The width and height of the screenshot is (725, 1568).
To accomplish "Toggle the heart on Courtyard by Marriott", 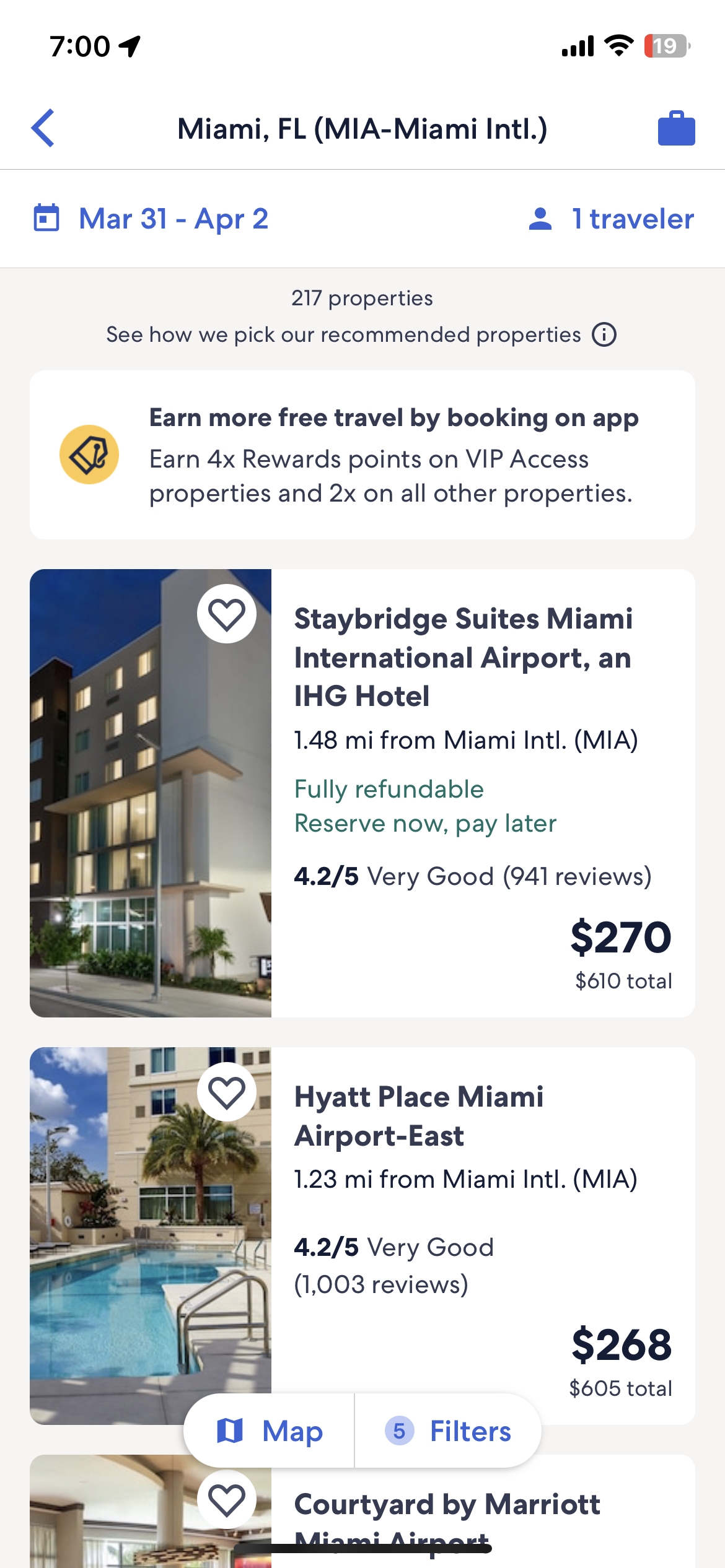I will coord(226,1499).
